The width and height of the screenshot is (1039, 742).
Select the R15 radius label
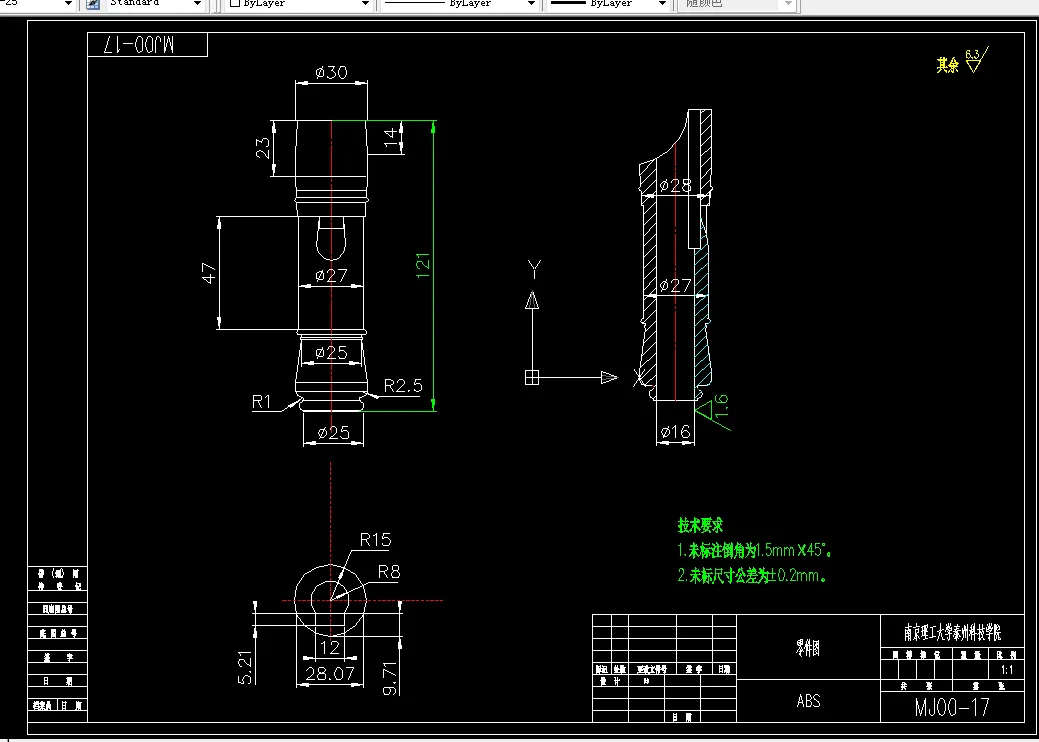(x=375, y=540)
